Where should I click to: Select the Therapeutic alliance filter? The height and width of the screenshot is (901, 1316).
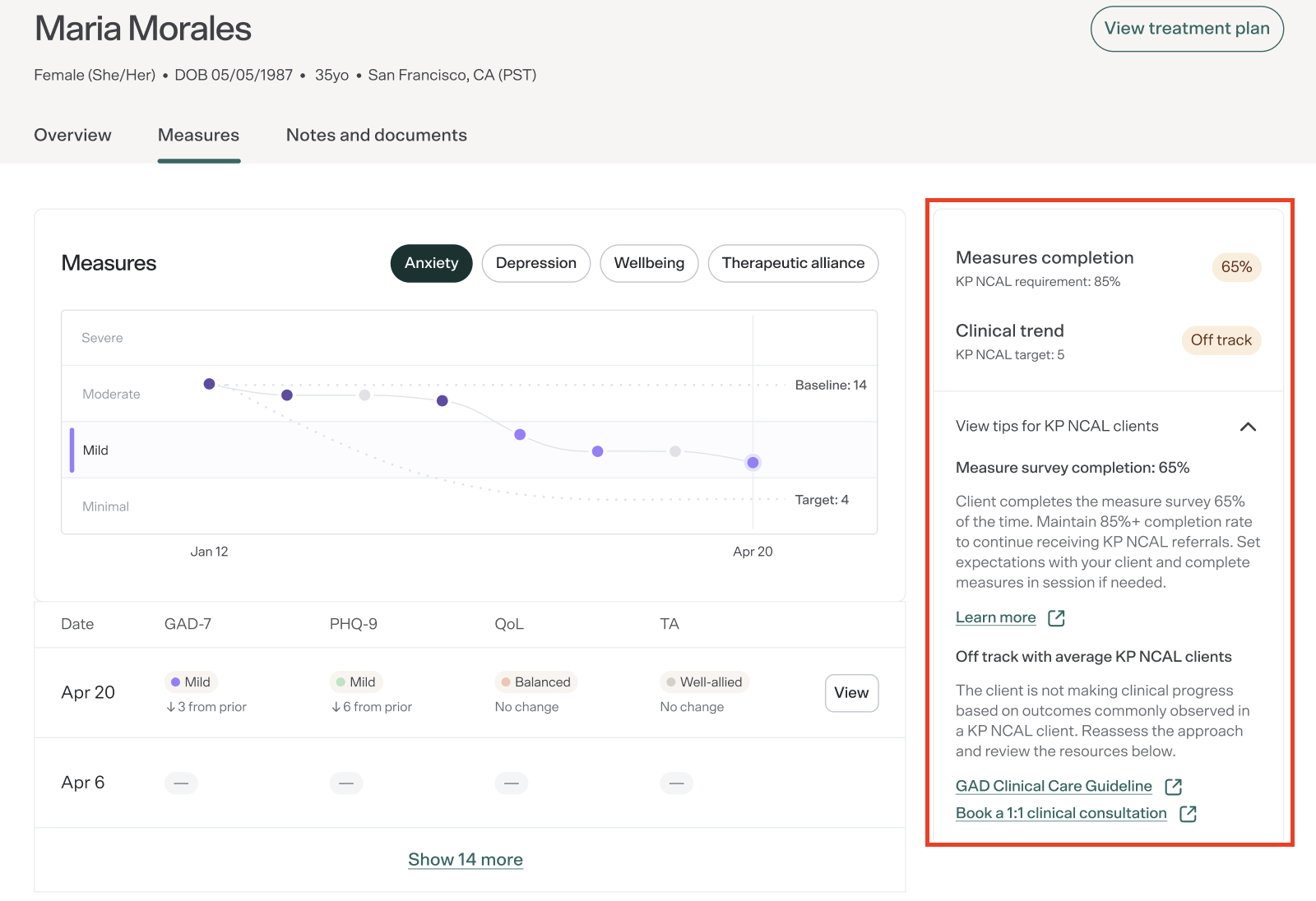tap(793, 263)
